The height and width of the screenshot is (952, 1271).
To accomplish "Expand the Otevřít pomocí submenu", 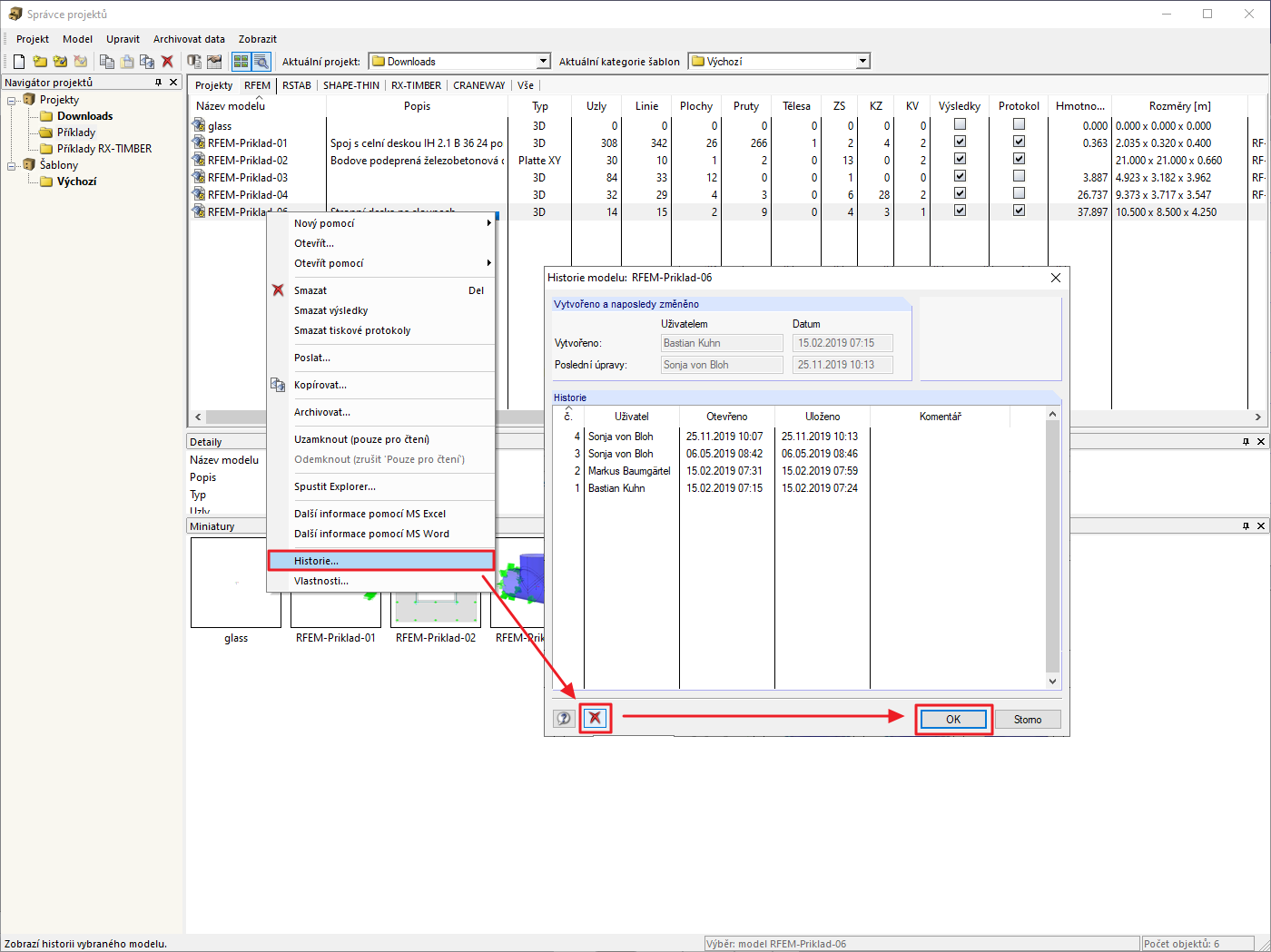I will pos(488,263).
